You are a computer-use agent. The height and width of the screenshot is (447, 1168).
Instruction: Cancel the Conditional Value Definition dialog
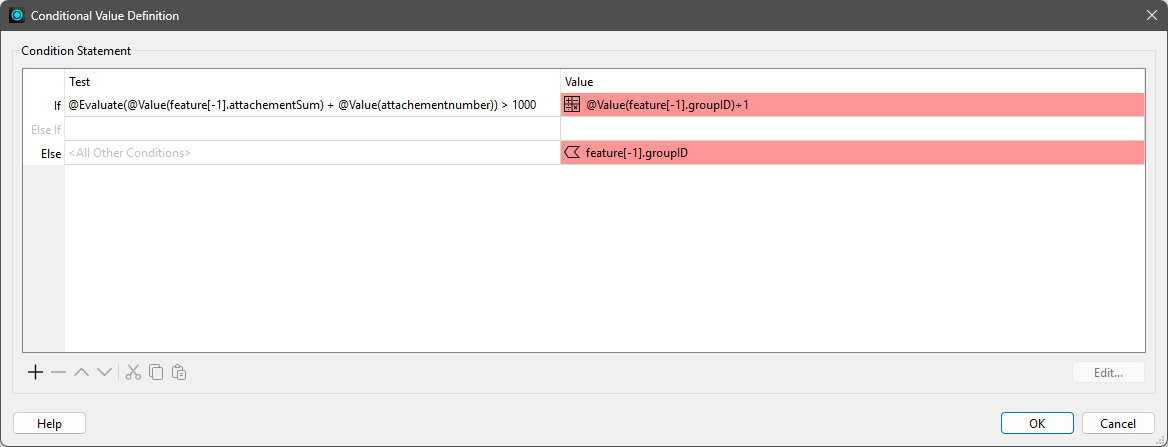(x=1117, y=423)
